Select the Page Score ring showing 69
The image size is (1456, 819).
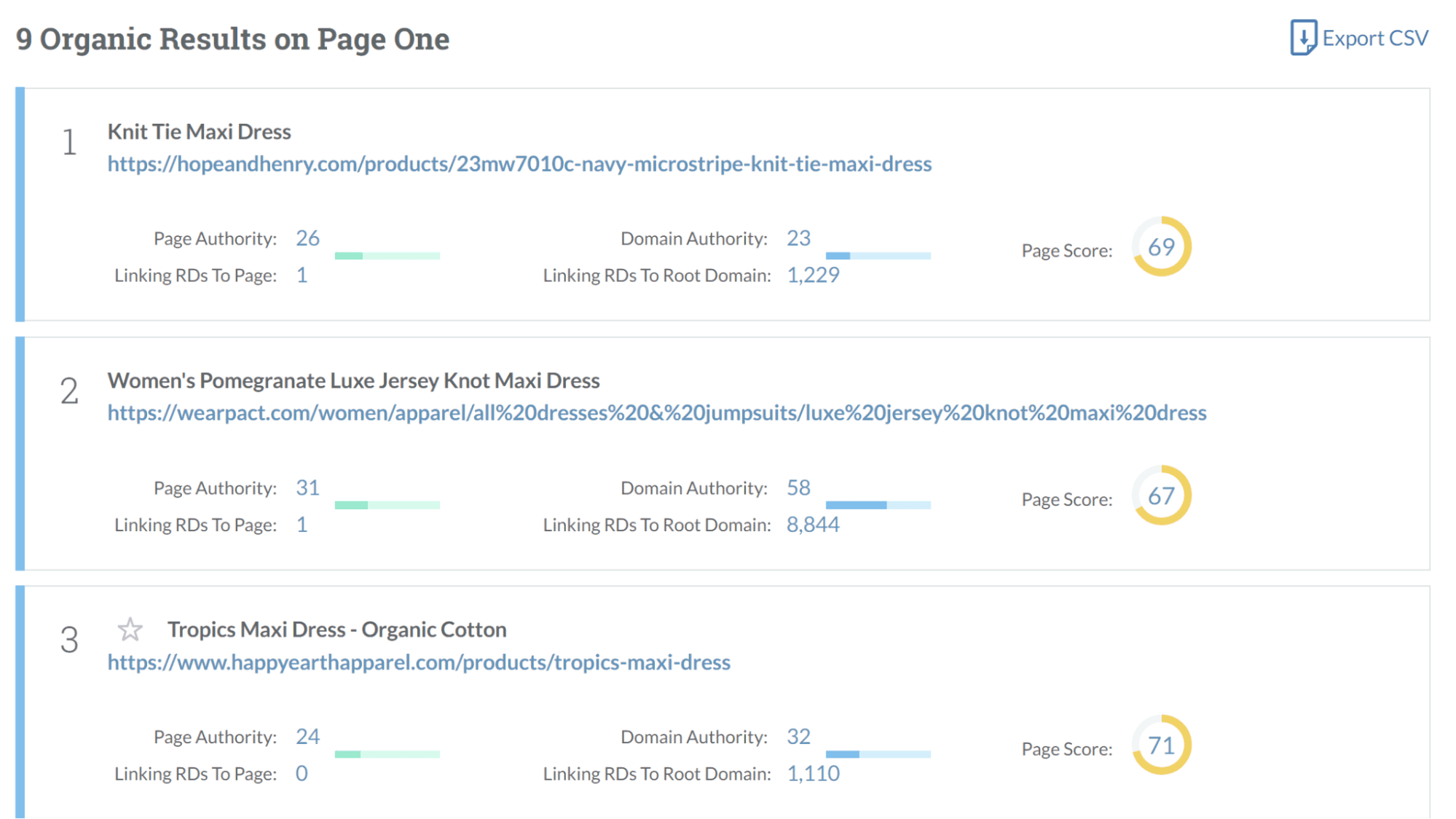click(x=1161, y=248)
